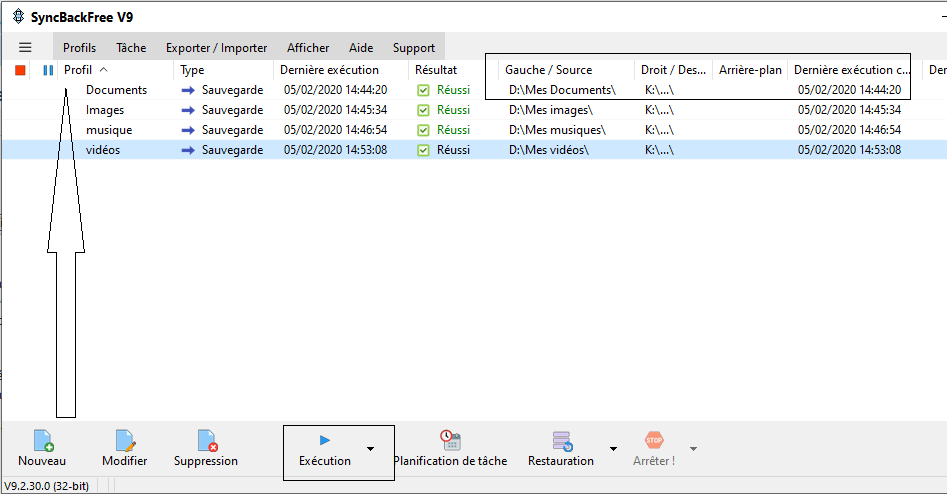
Task: Open the Restauration dropdown arrow
Action: coord(613,449)
